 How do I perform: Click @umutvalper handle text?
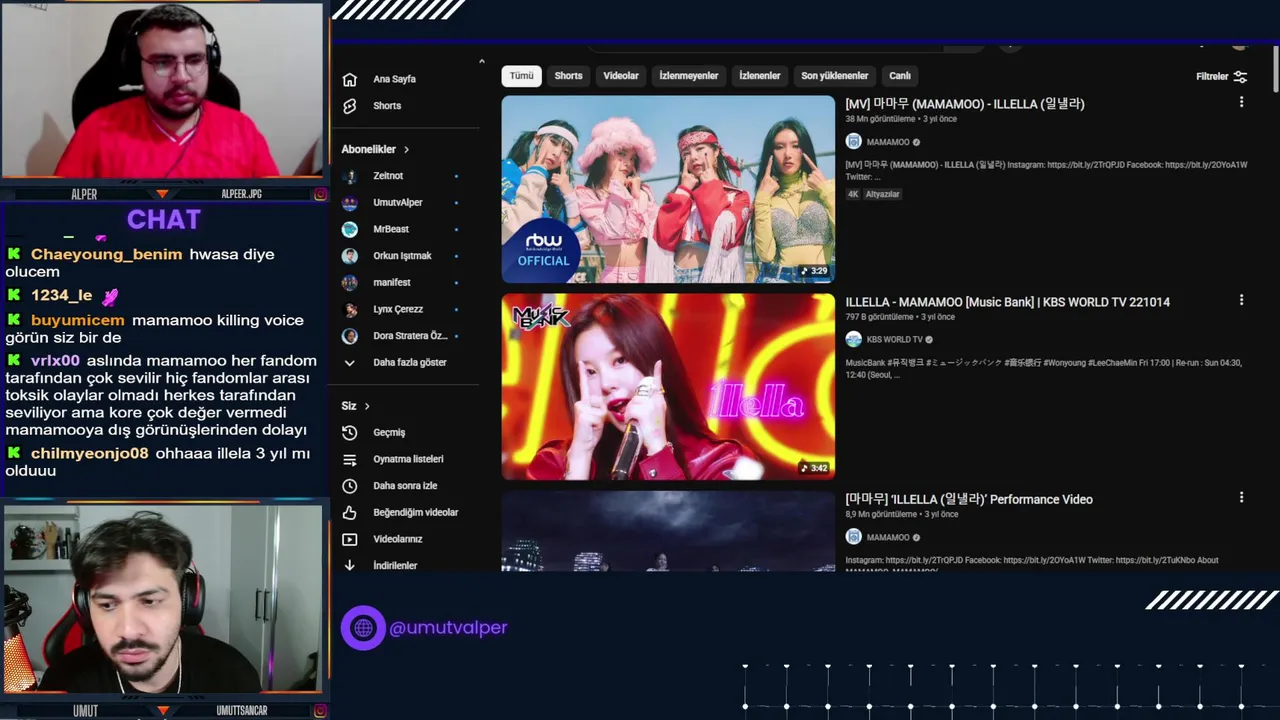[x=448, y=628]
